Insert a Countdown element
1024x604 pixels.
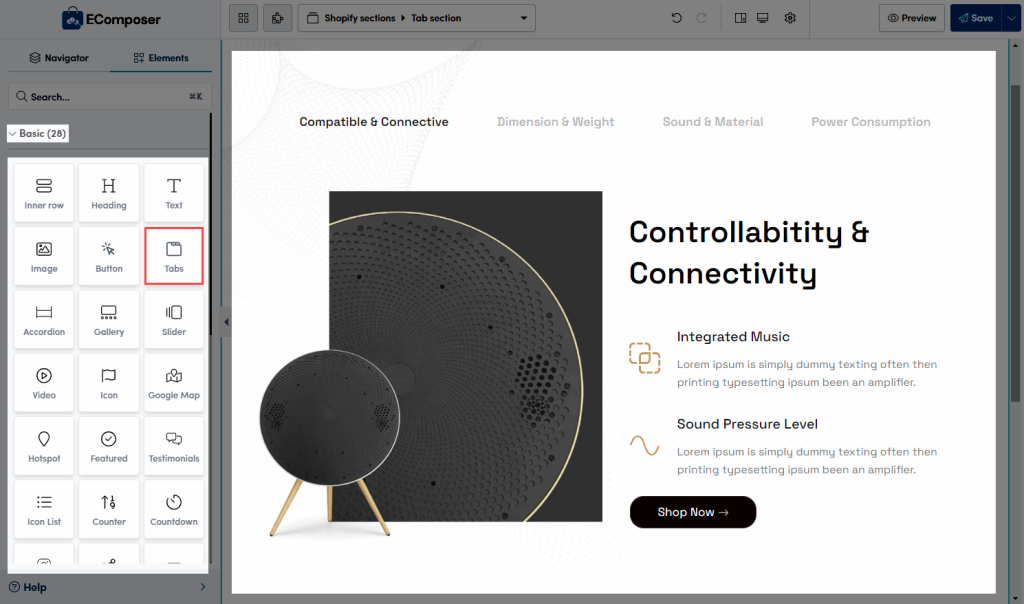tap(174, 509)
